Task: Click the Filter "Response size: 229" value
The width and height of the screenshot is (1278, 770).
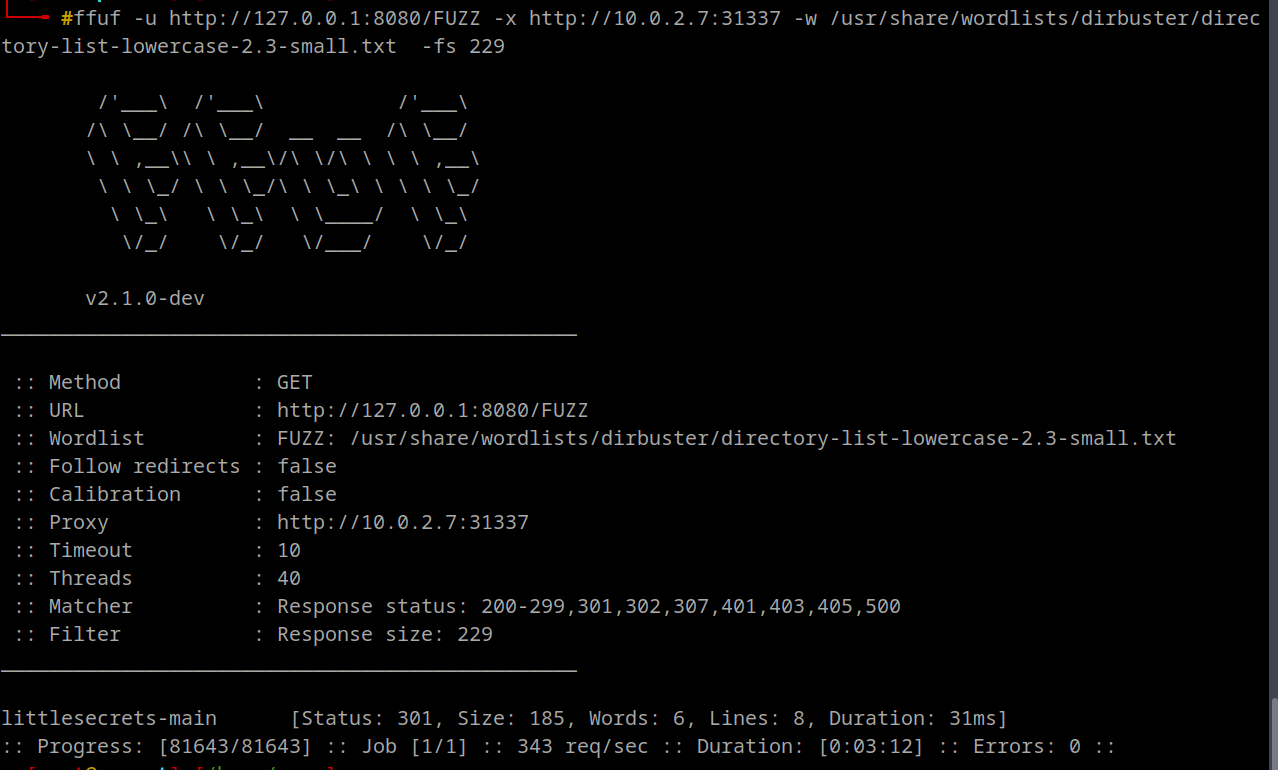Action: [x=385, y=634]
